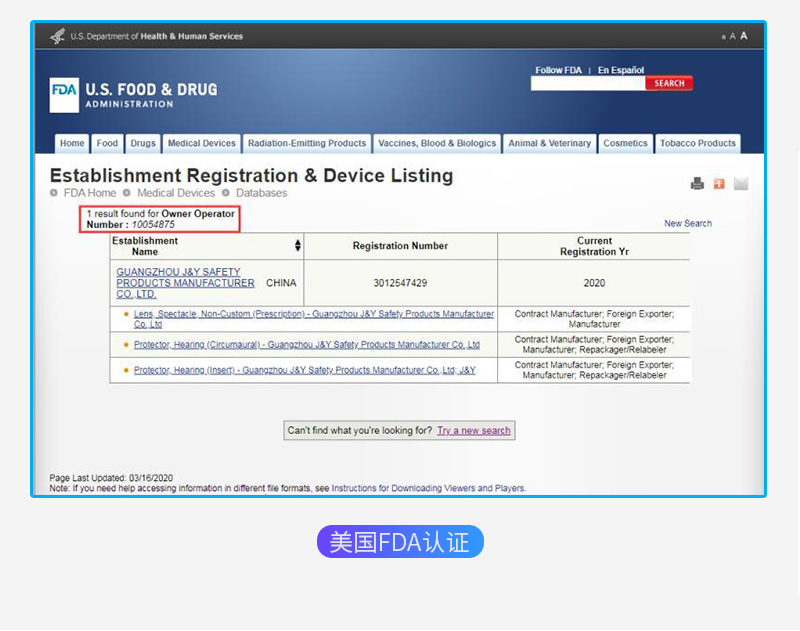The height and width of the screenshot is (631, 800).
Task: Click the HHS eagle logo
Action: [57, 36]
